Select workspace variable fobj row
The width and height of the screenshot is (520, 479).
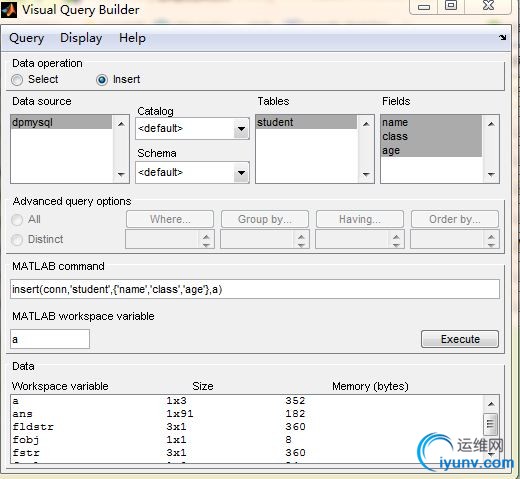pos(247,440)
